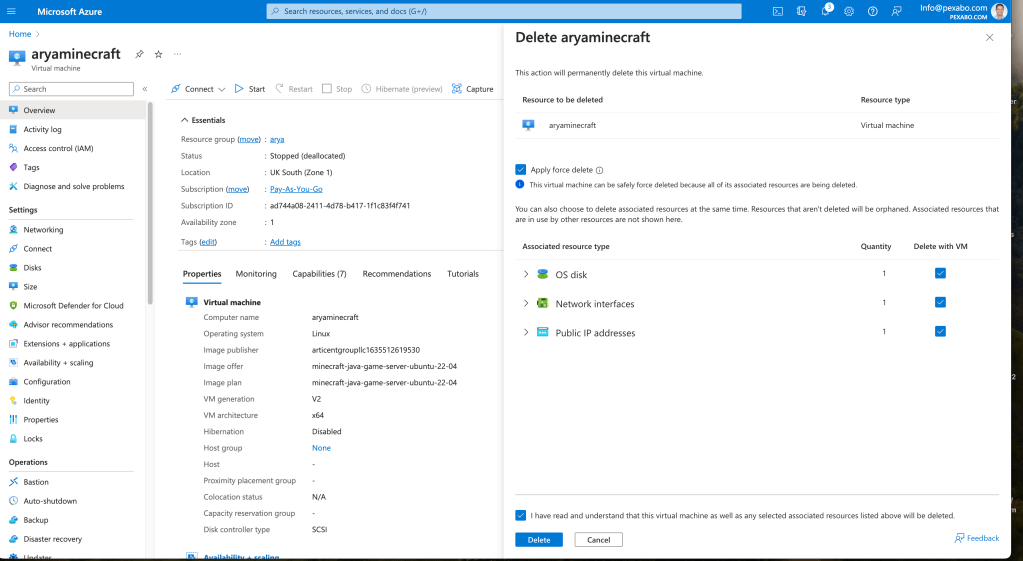Open the Connect dropdown in toolbar
This screenshot has height=561, width=1023.
(198, 89)
